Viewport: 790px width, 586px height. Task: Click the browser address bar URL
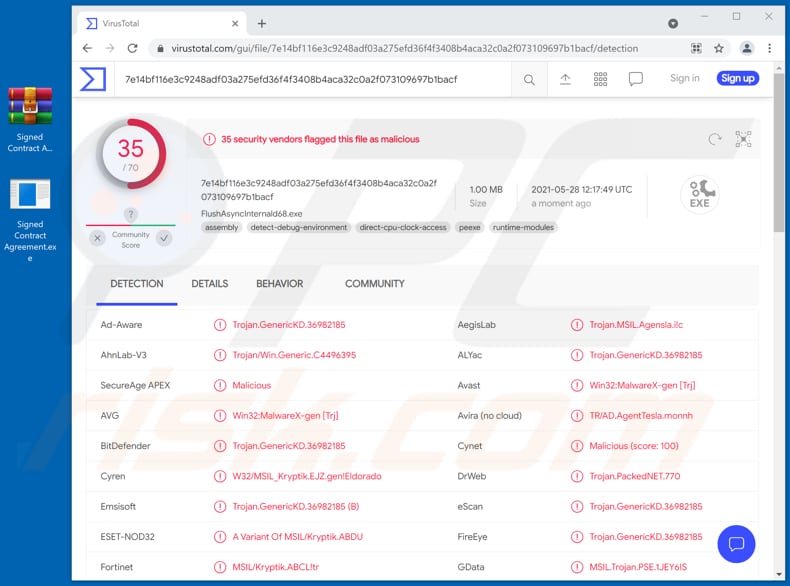pos(405,48)
